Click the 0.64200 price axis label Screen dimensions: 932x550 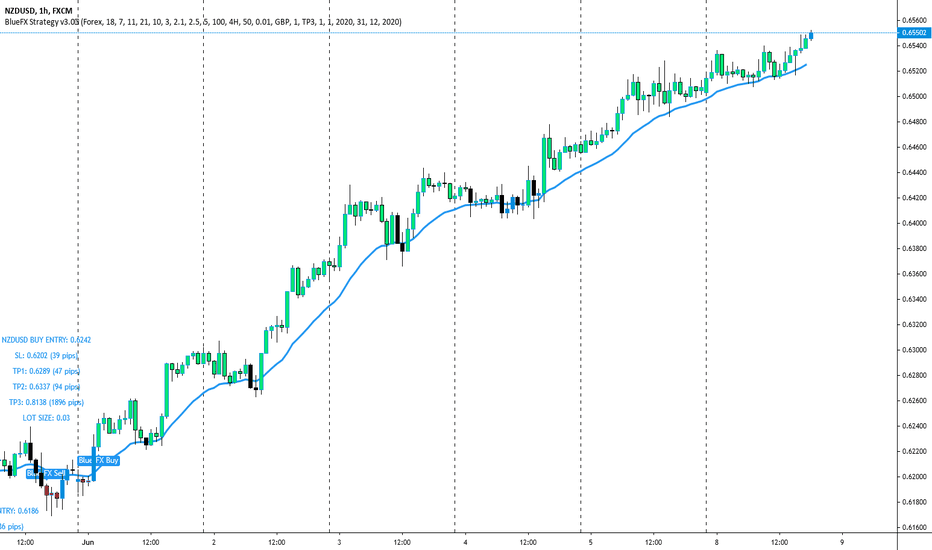(x=914, y=198)
